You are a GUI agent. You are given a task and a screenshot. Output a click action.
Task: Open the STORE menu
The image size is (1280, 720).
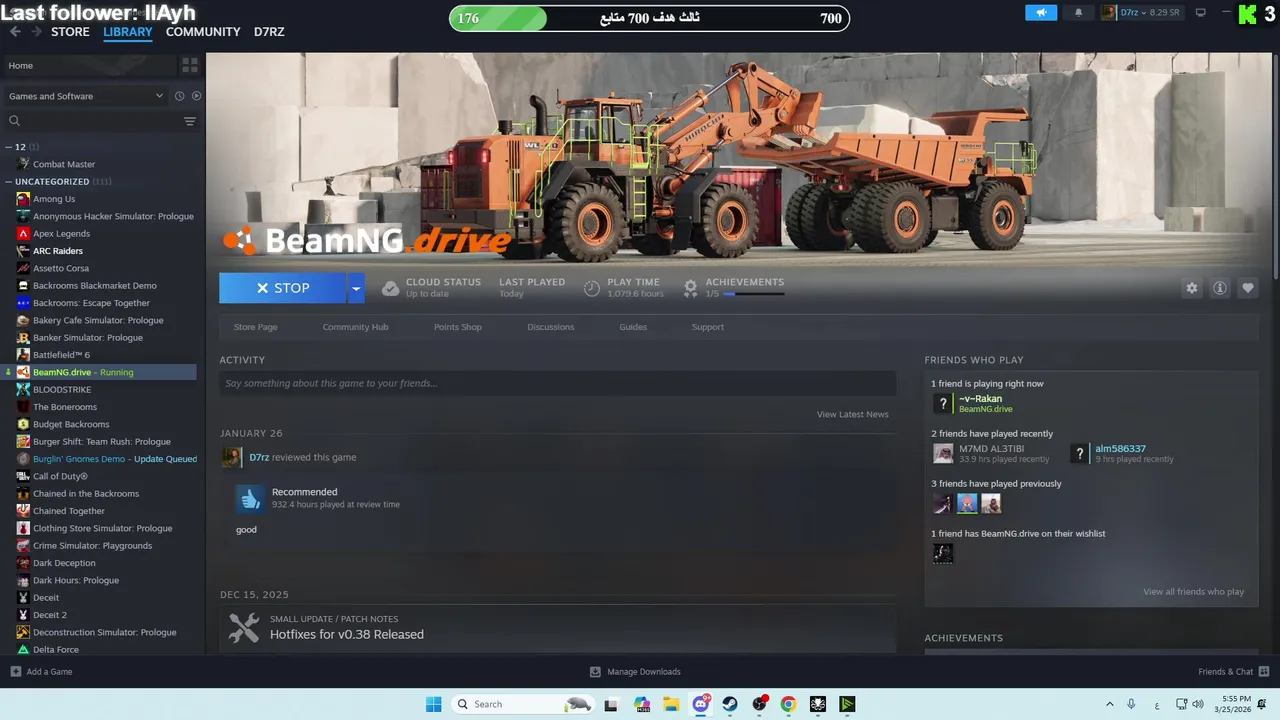(x=70, y=32)
